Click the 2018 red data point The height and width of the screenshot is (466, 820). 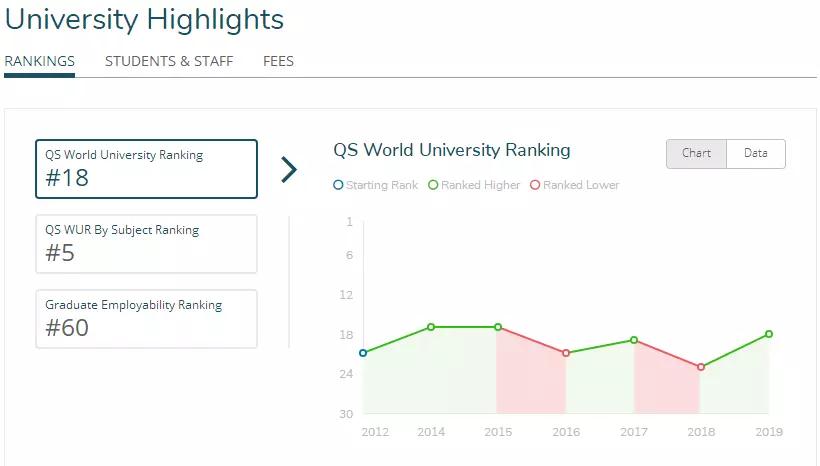pos(701,367)
